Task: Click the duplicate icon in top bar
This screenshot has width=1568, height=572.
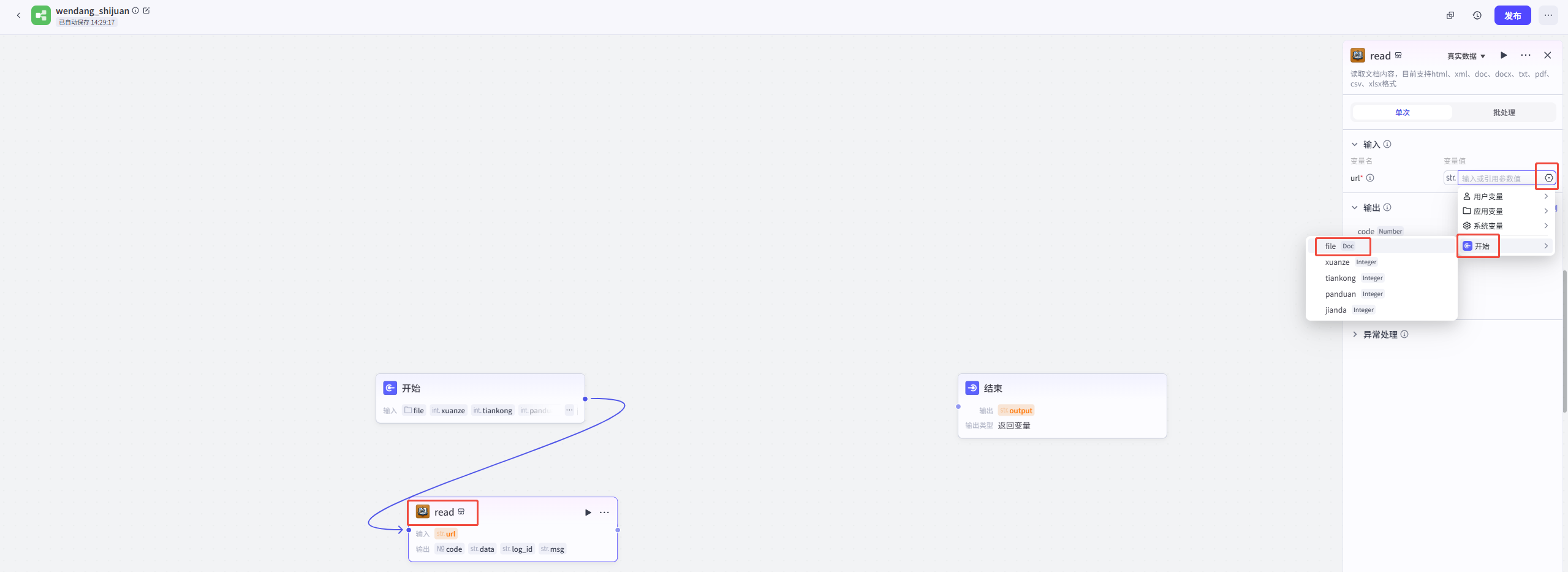Action: [1450, 15]
